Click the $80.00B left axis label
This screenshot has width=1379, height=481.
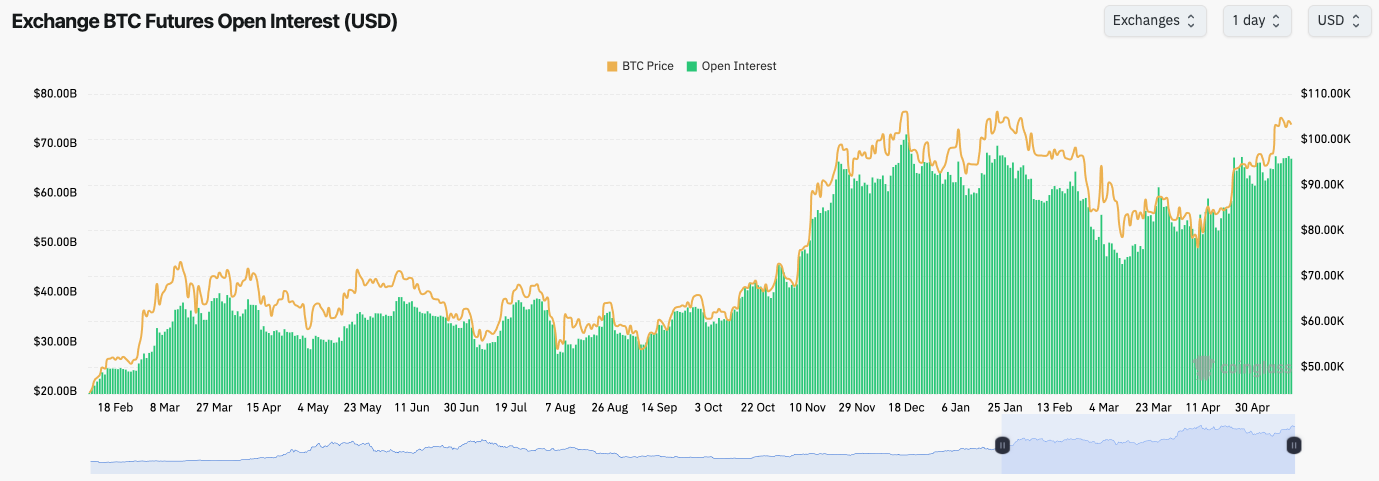pyautogui.click(x=55, y=94)
